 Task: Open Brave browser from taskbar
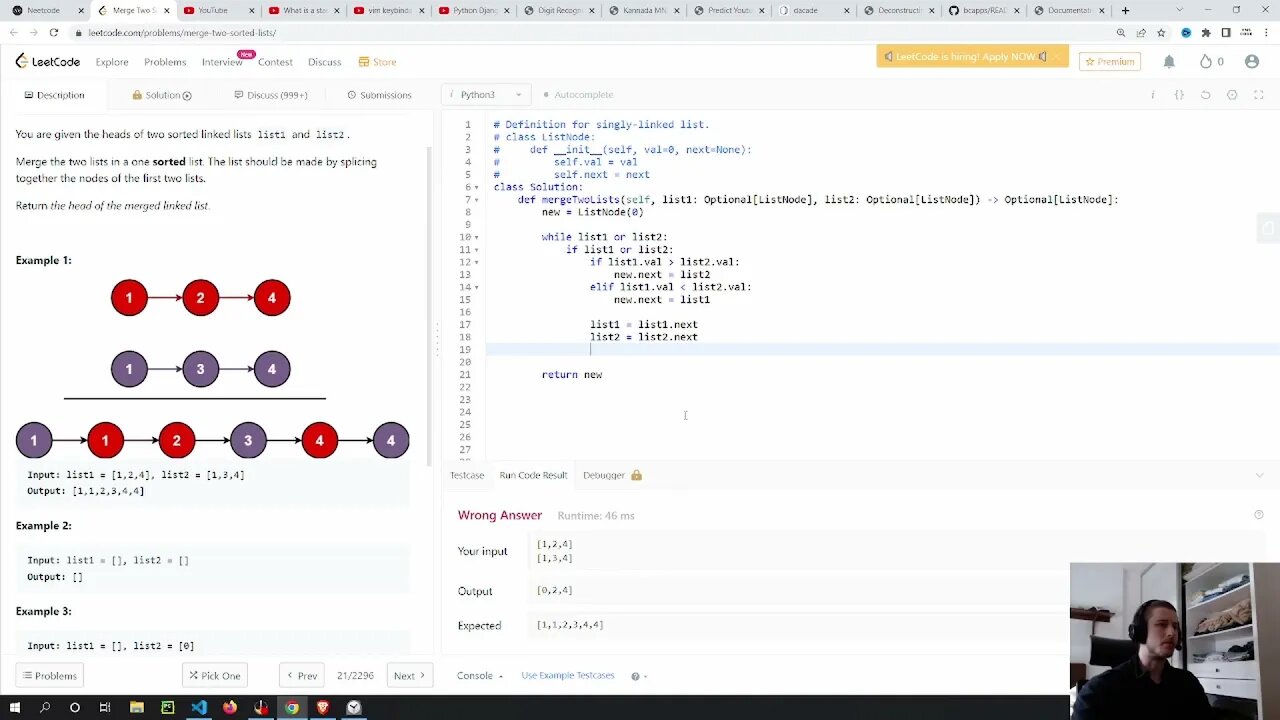[322, 708]
